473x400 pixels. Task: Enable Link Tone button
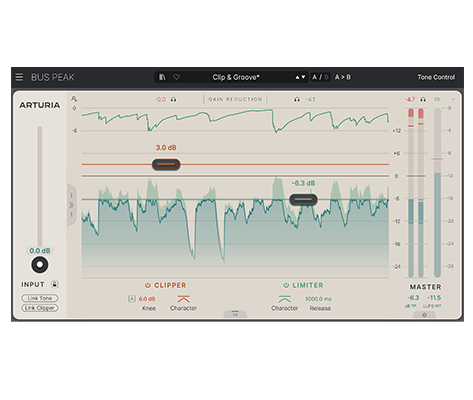(x=40, y=298)
